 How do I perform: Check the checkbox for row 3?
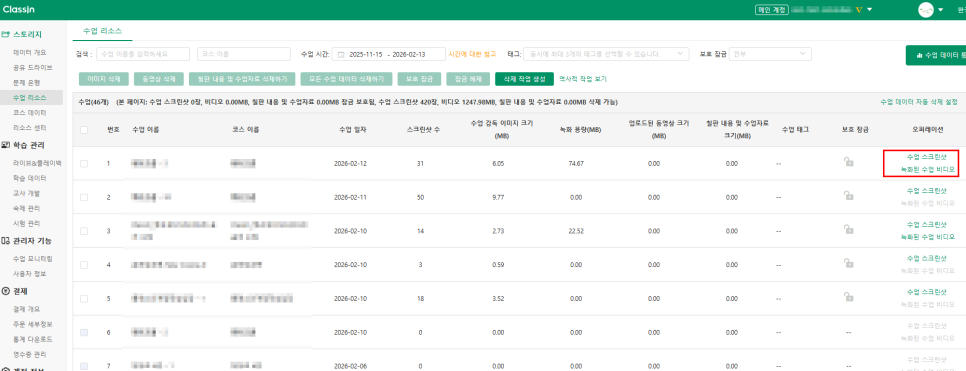coord(84,230)
